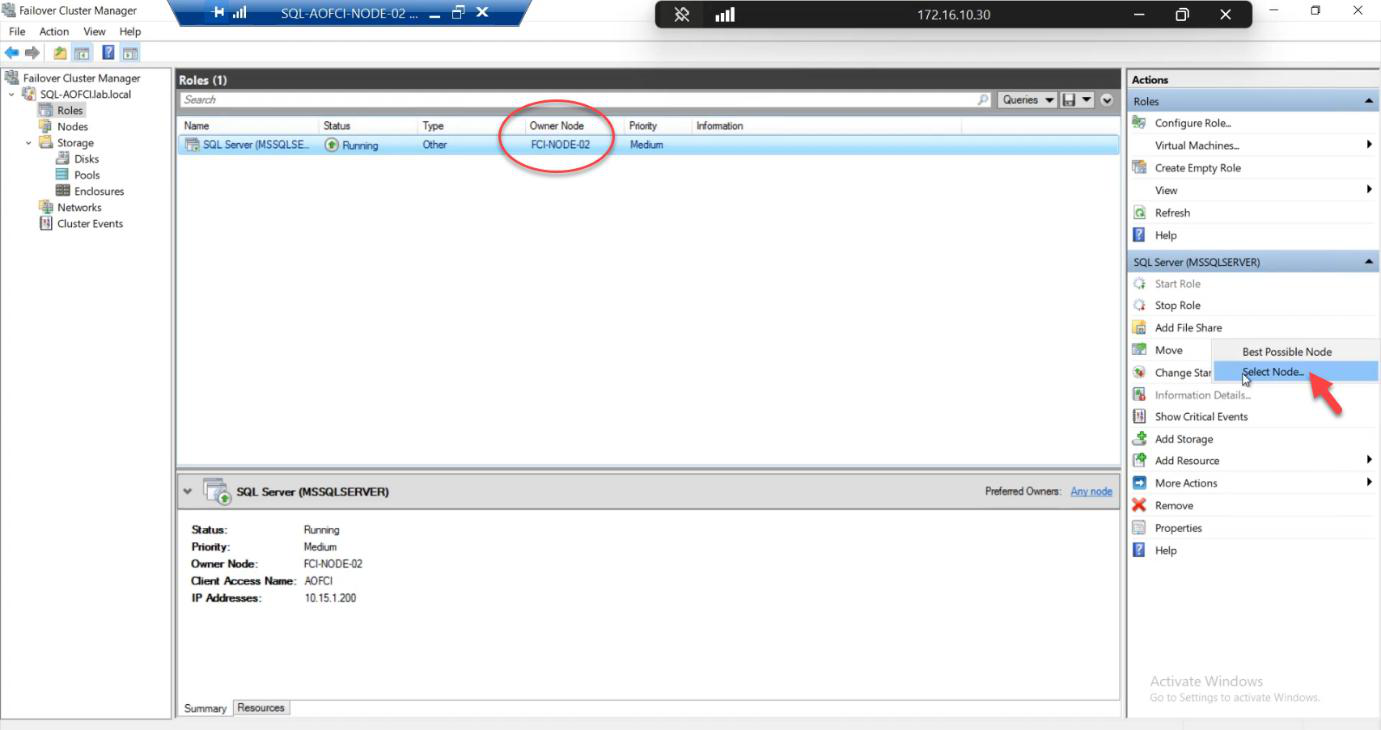This screenshot has height=730, width=1381.
Task: Click the search magnifier icon
Action: [x=984, y=100]
